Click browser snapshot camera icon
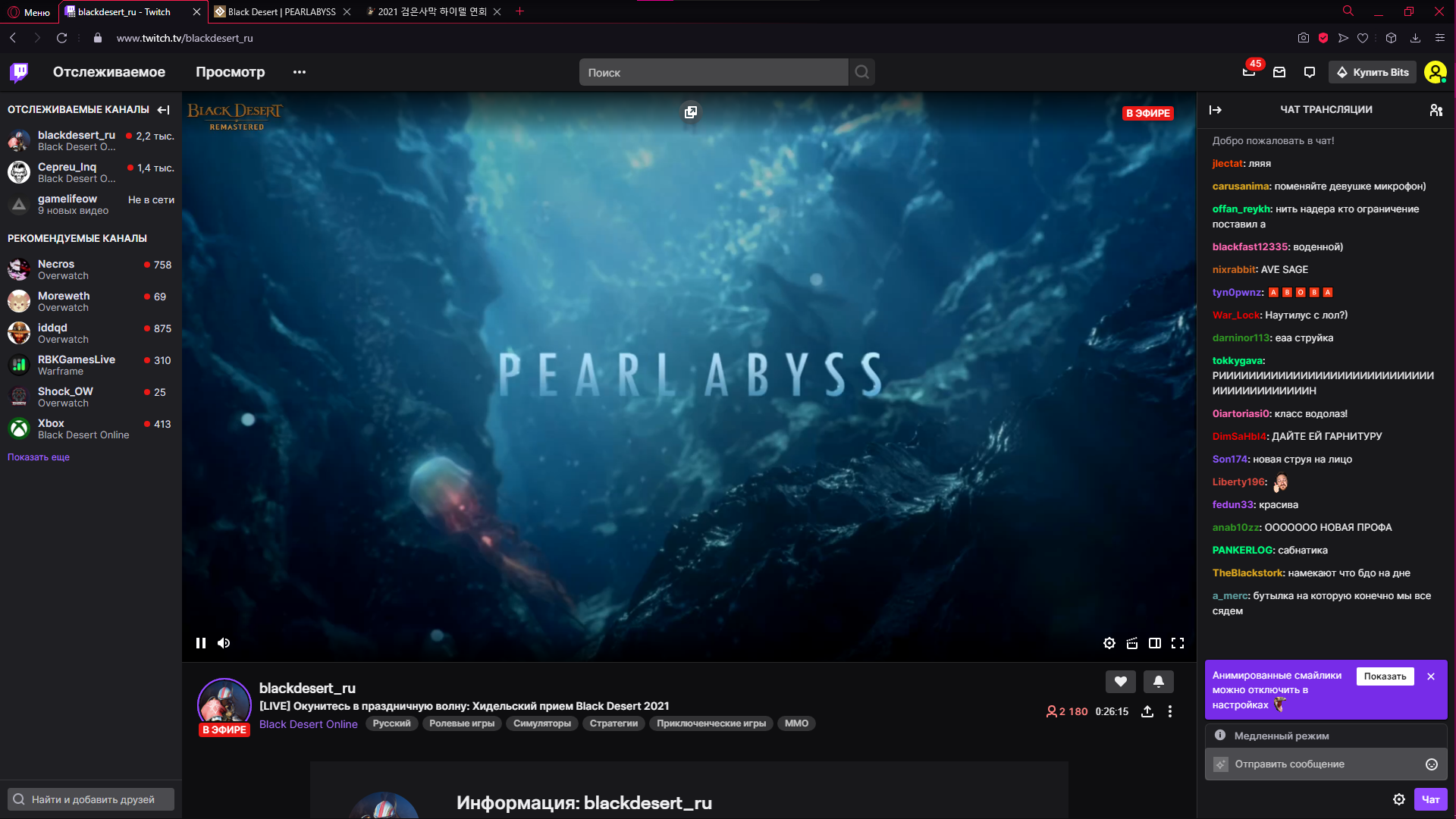 tap(1304, 38)
